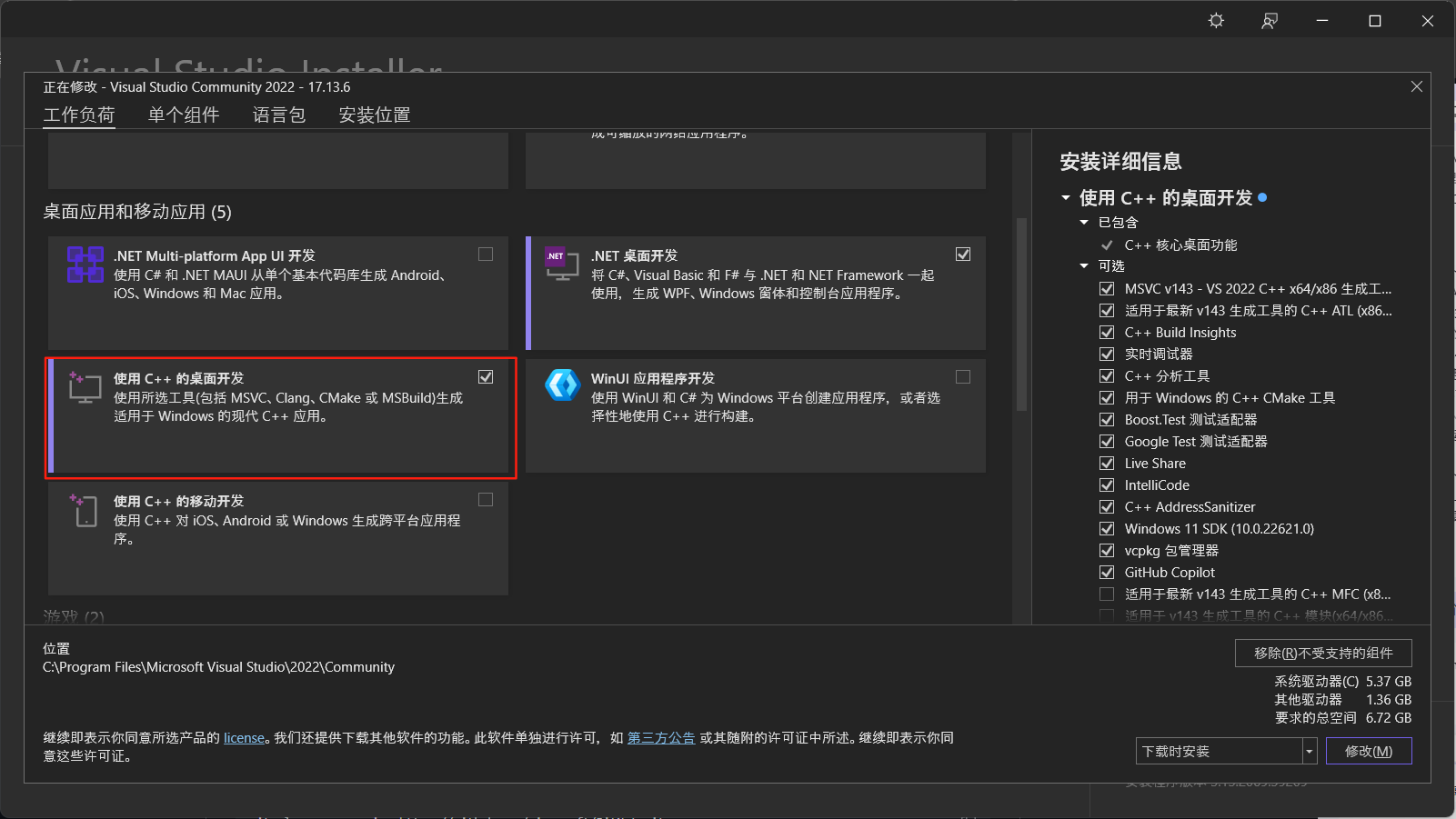This screenshot has width=1456, height=819.
Task: Click the 其他驱动器 1.36 GB text
Action: (1343, 700)
